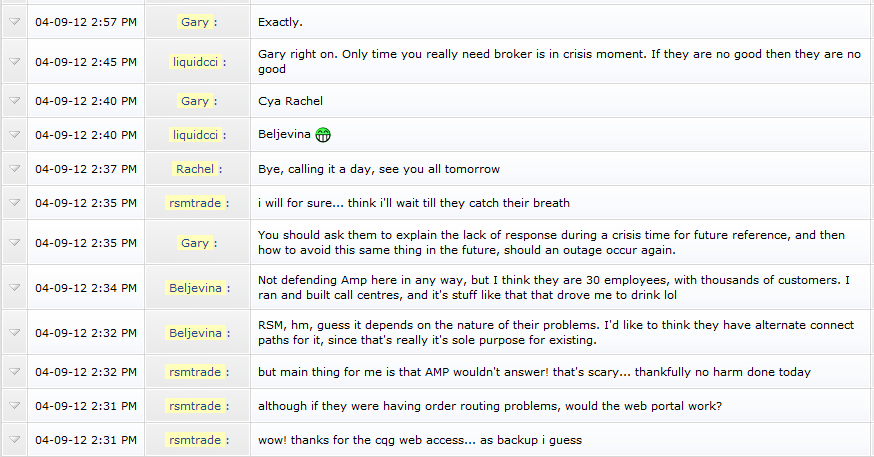Open Rachel's username link
The width and height of the screenshot is (874, 457).
[x=195, y=169]
